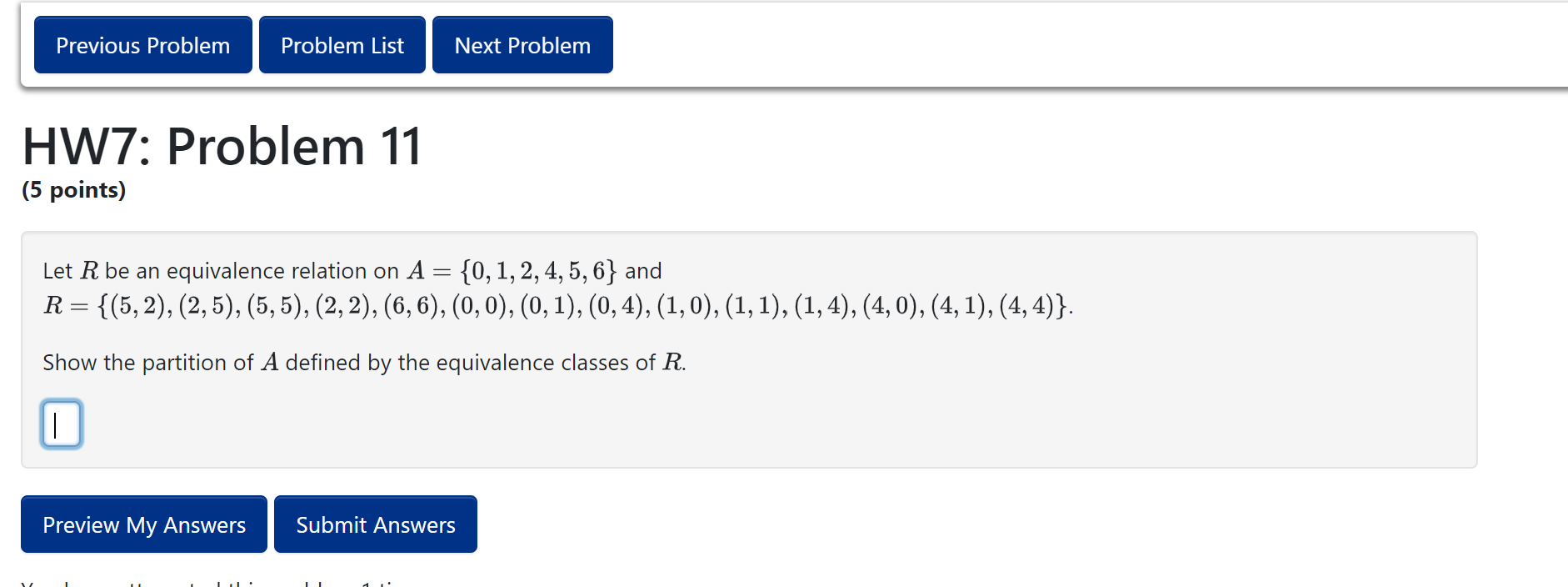Advance using the Next Problem button
1568x587 pixels.
point(522,45)
